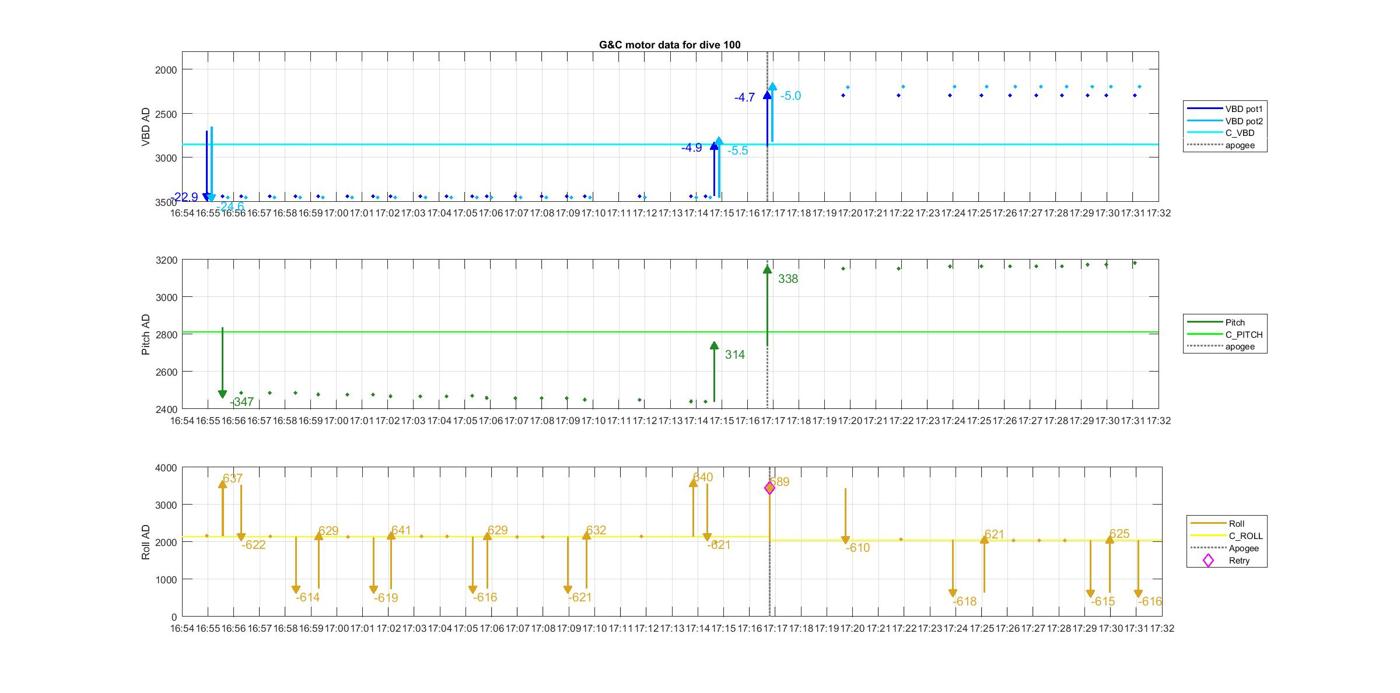Select the 'C_ROLL' legend entry
Viewport: 1400px width, 693px height.
tap(1226, 536)
